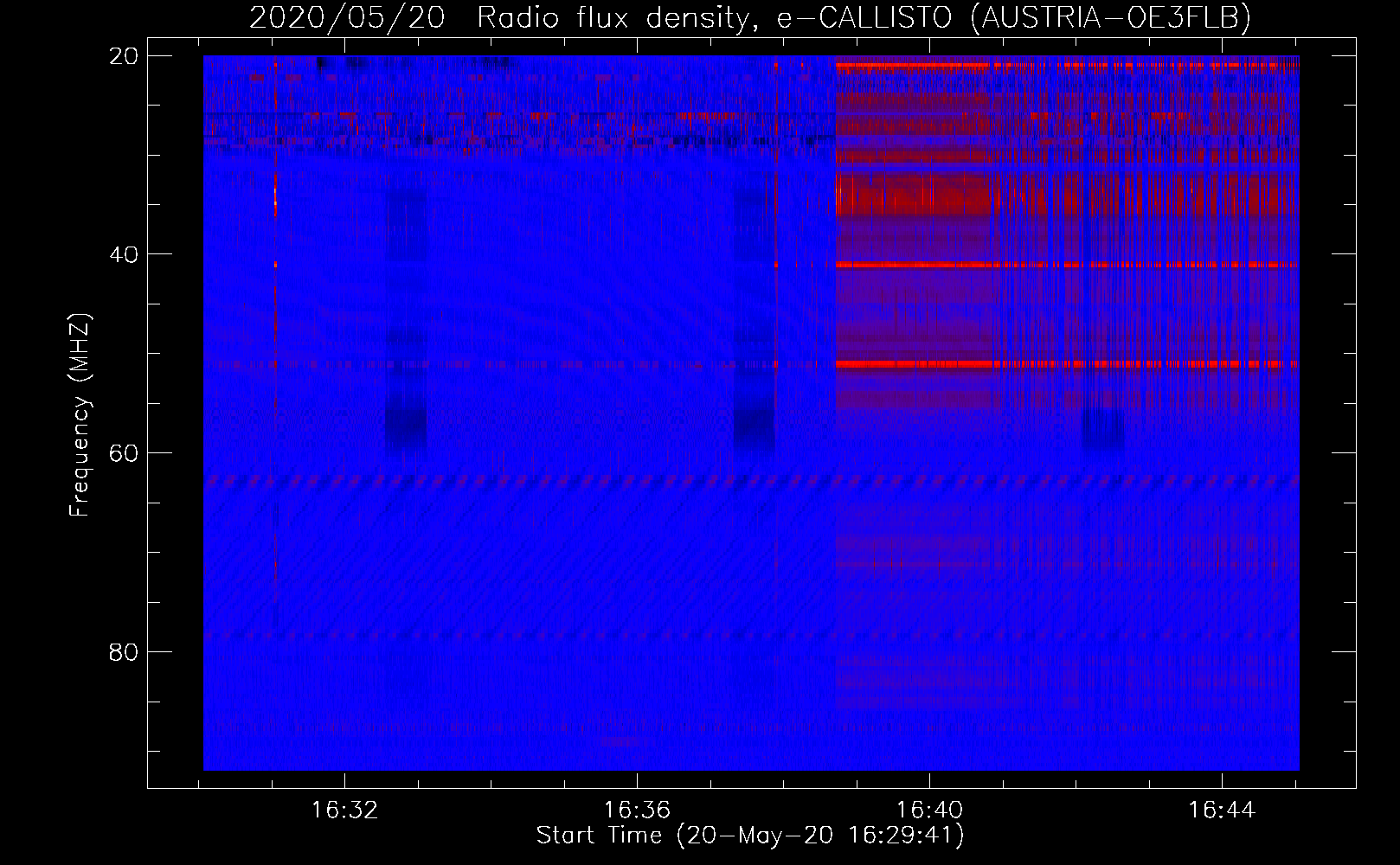Click the 20 MHz frequency tick label
The image size is (1400, 865).
(x=124, y=56)
